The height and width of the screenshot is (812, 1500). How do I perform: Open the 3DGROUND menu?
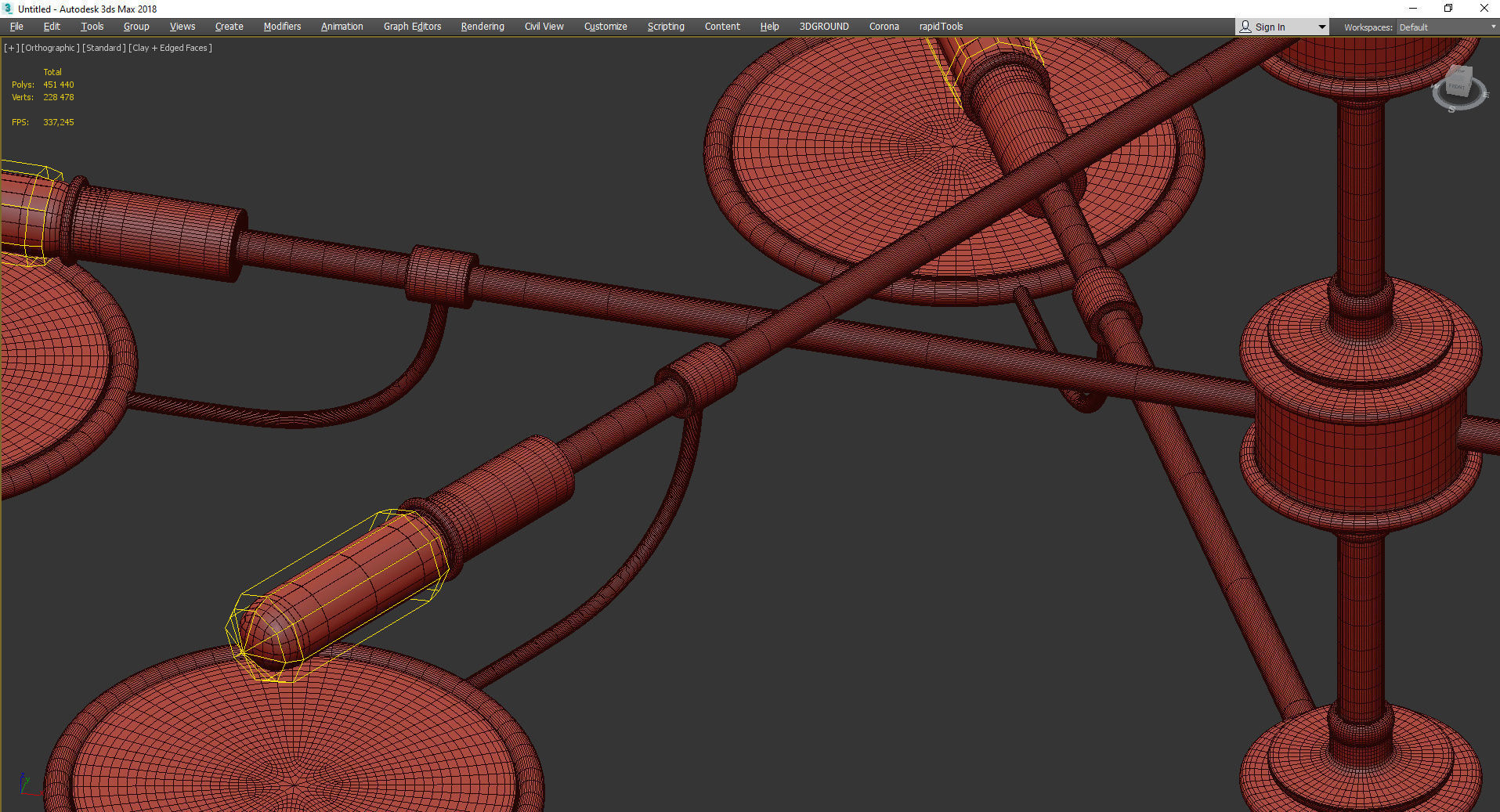pyautogui.click(x=824, y=27)
